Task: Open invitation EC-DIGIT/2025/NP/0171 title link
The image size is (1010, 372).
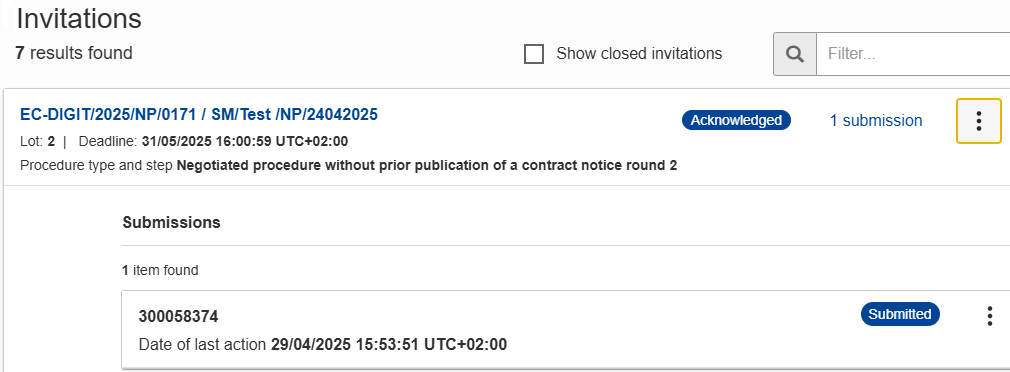Action: coord(199,115)
